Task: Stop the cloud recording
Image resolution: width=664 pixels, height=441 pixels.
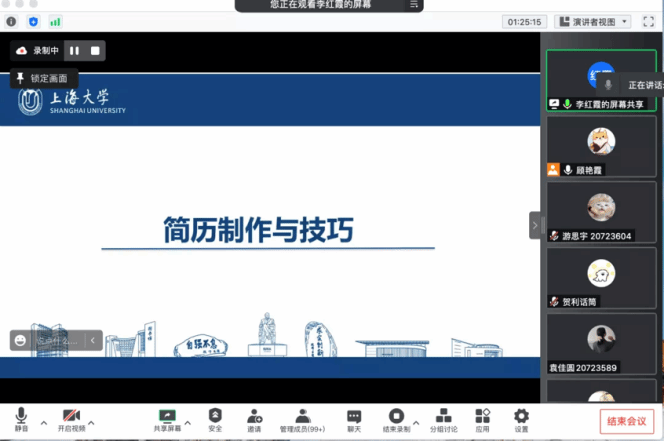Action: (x=95, y=50)
